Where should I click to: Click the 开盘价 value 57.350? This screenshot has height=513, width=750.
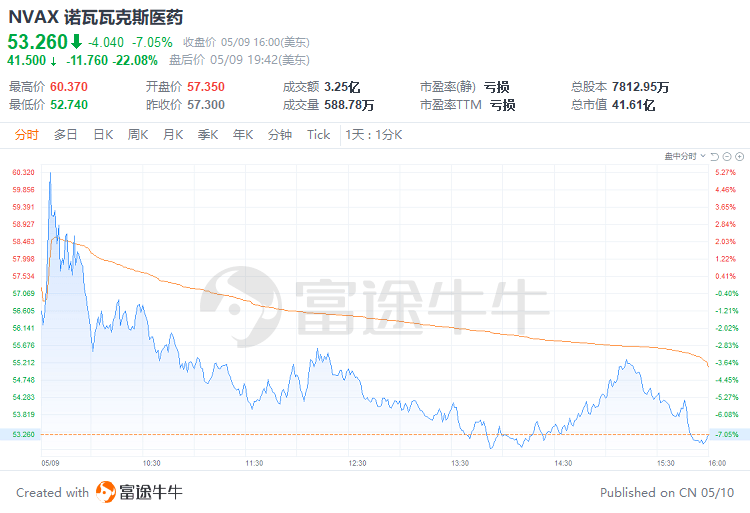(x=206, y=87)
